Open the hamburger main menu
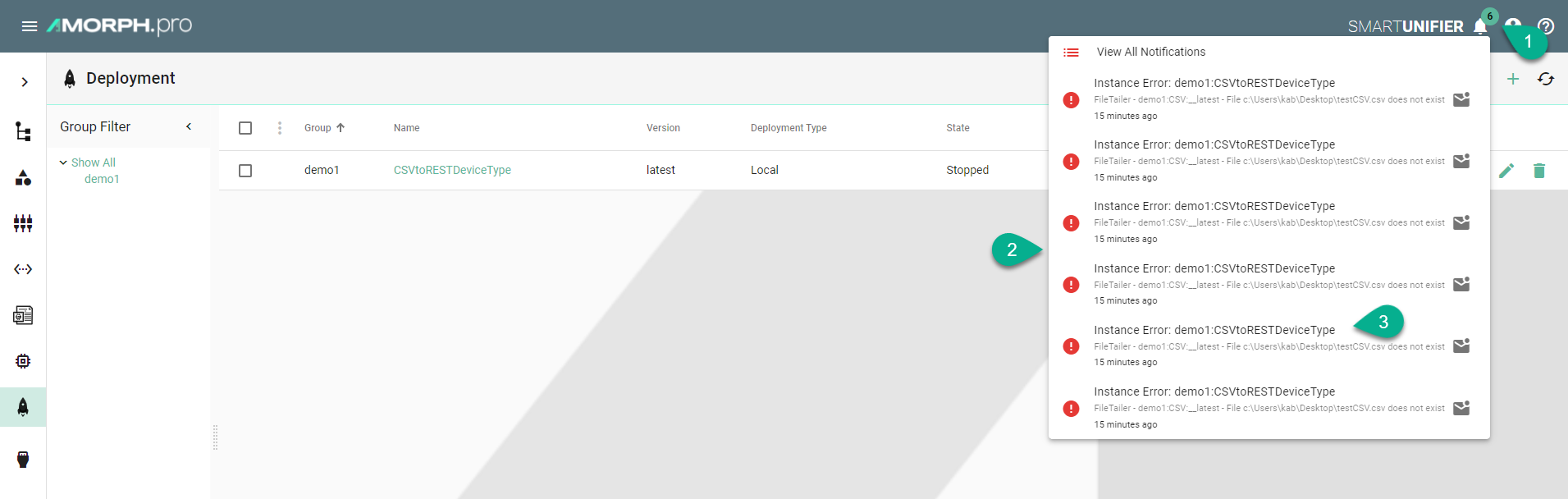This screenshot has width=1568, height=499. (x=30, y=26)
